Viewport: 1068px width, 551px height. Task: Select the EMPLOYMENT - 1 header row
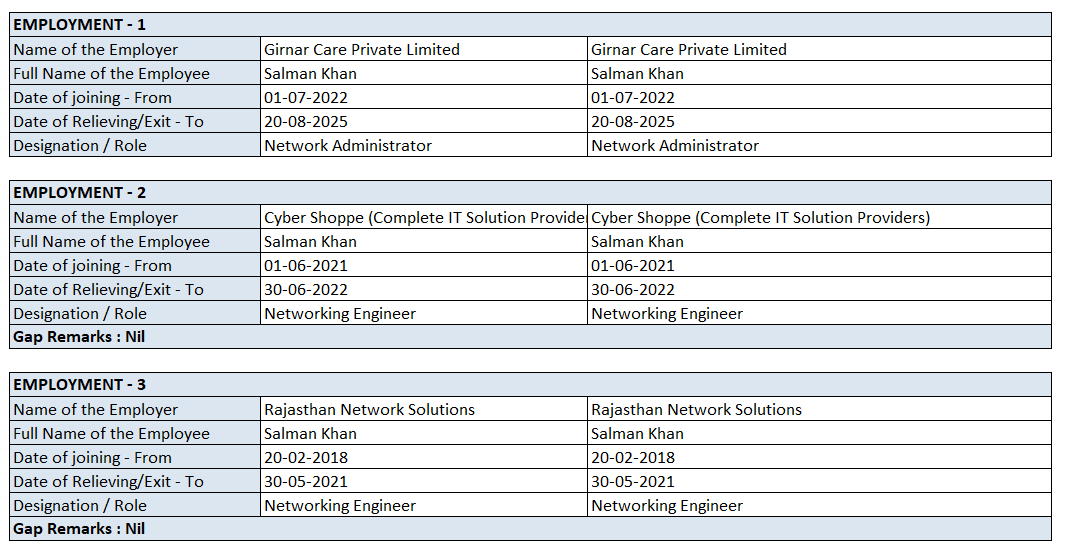79,25
